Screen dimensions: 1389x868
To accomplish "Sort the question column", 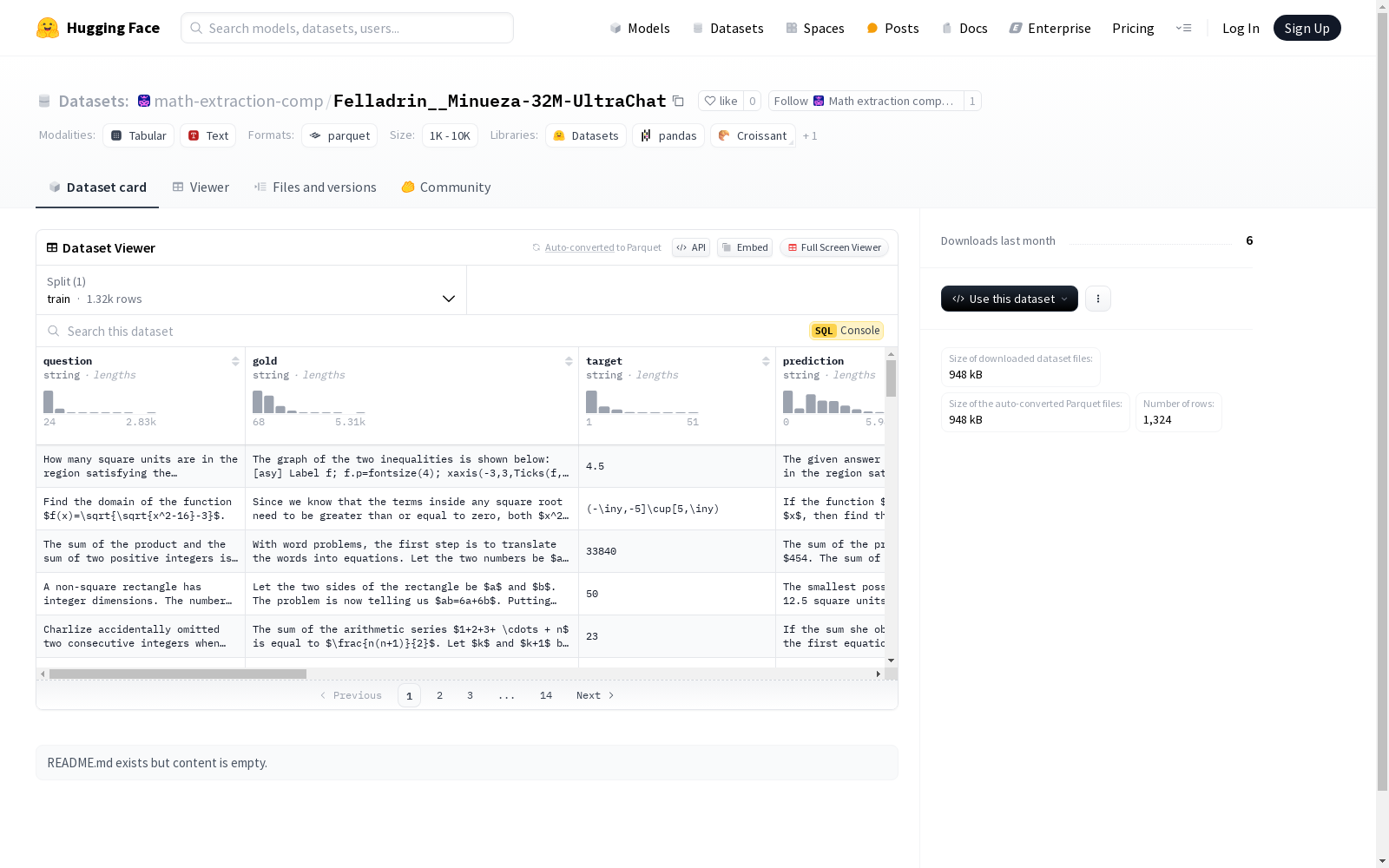I will (235, 361).
